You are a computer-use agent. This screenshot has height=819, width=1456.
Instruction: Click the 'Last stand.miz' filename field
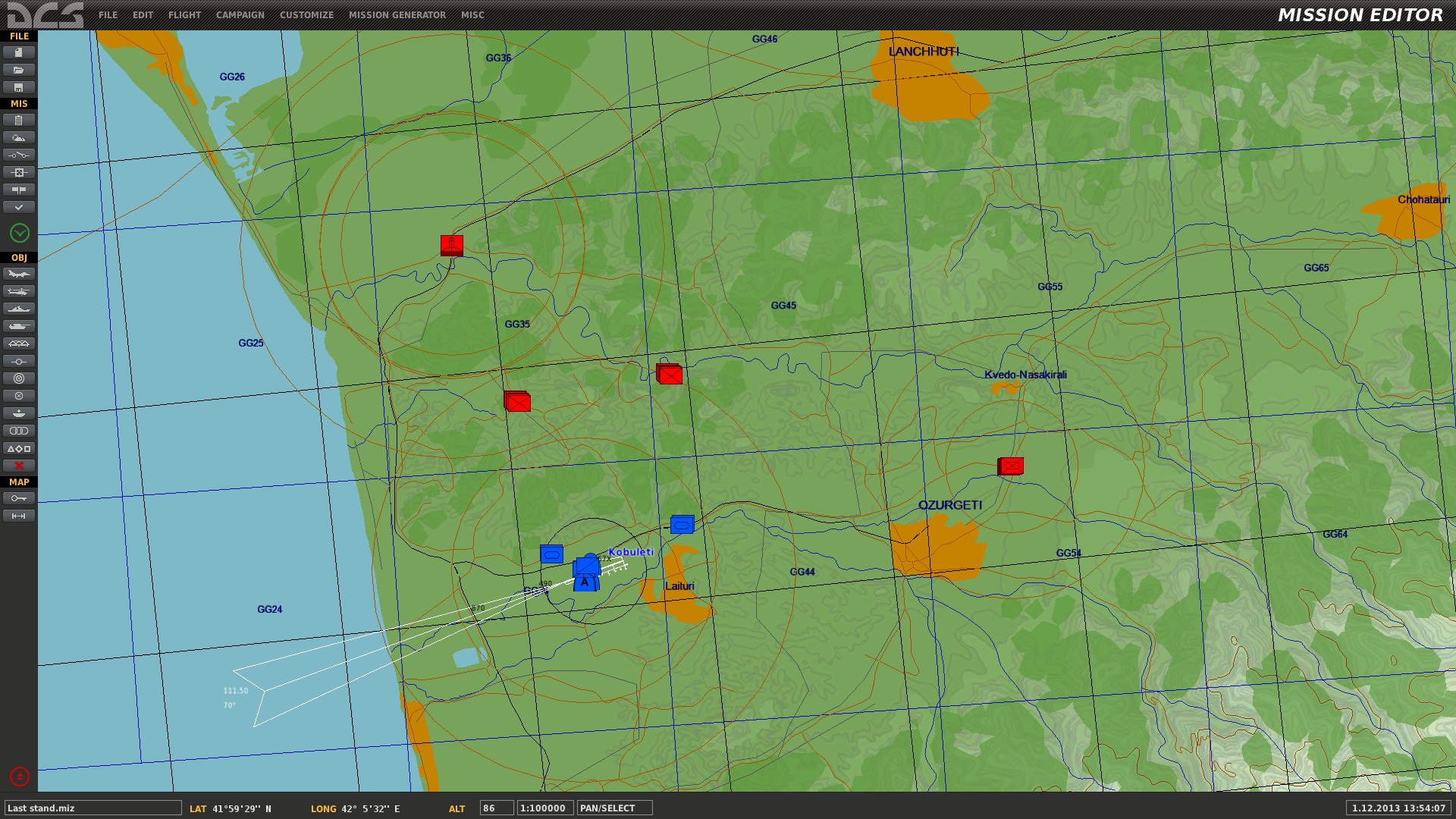(x=93, y=808)
